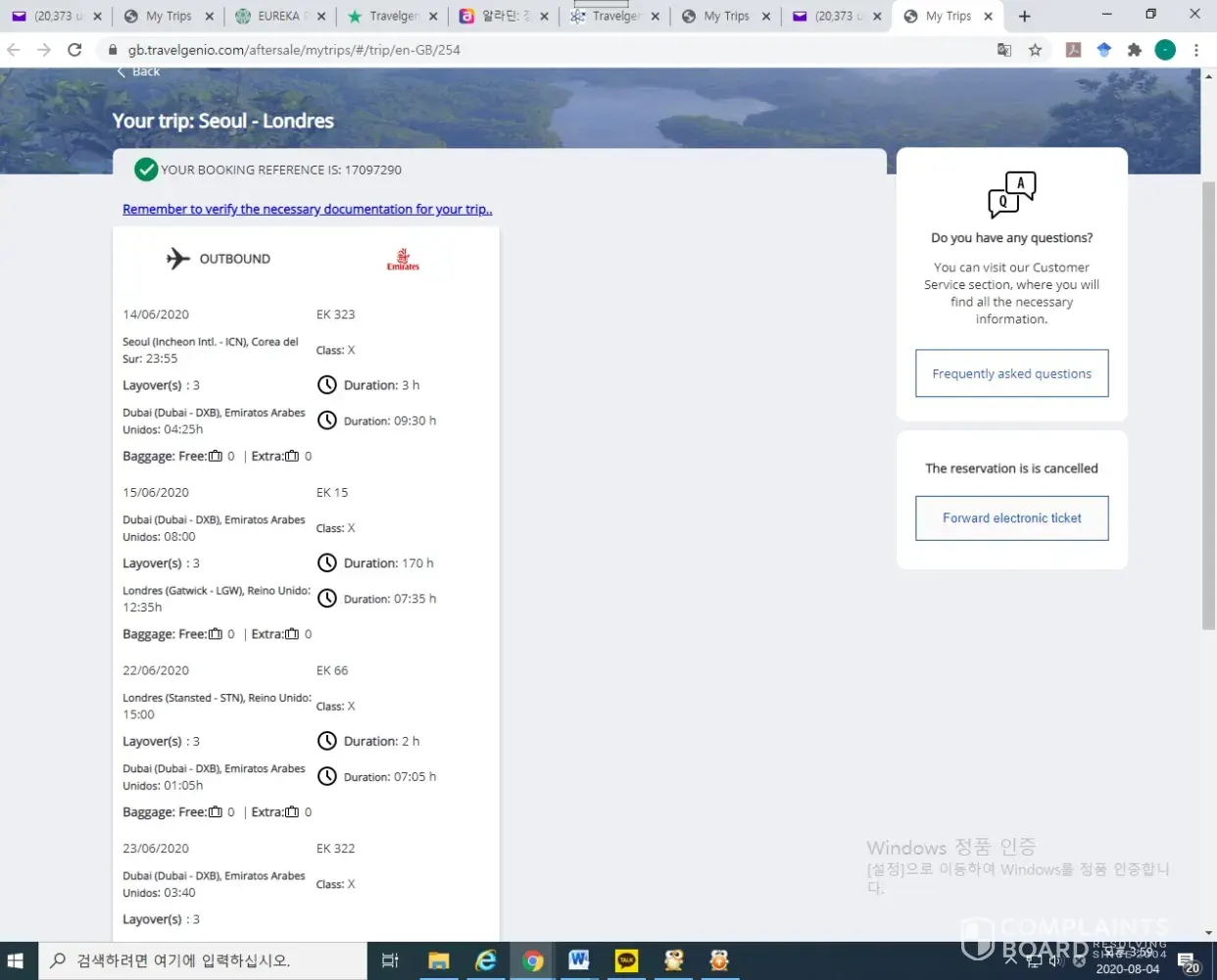The width and height of the screenshot is (1217, 980).
Task: Click the Emirates airline logo
Action: [403, 259]
